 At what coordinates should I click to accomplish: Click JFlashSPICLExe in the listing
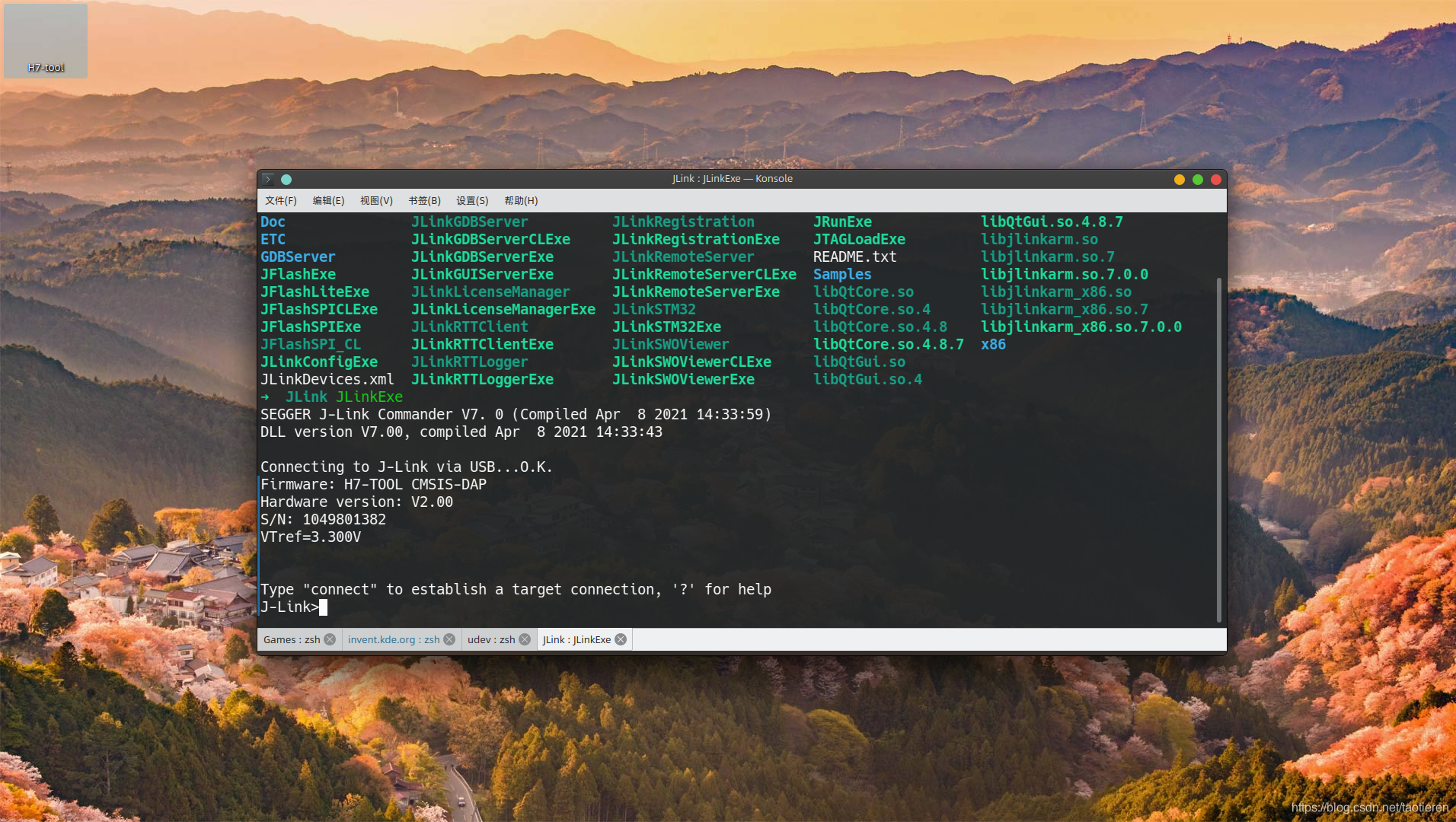pyautogui.click(x=319, y=310)
